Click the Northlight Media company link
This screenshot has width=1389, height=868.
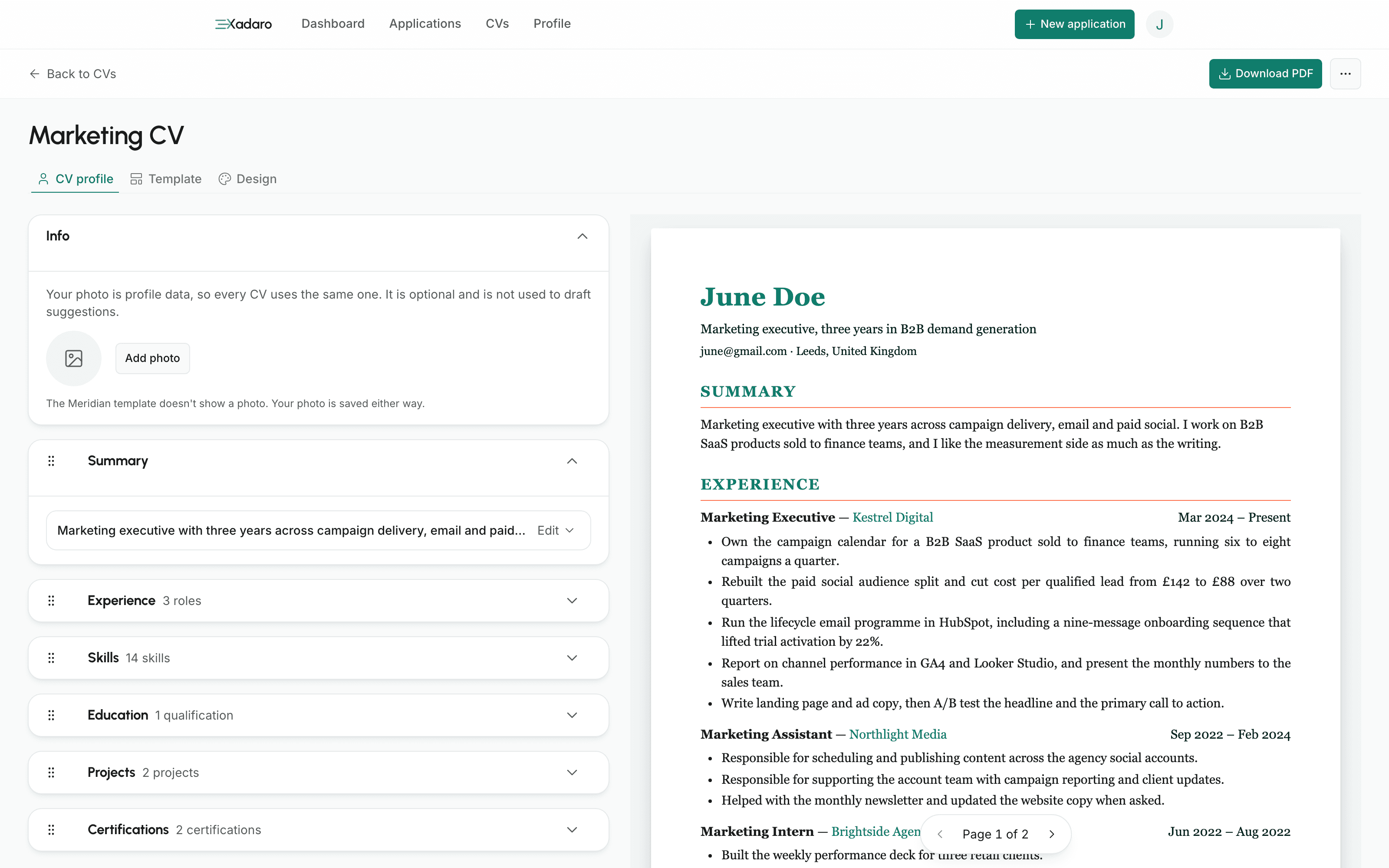coord(898,734)
